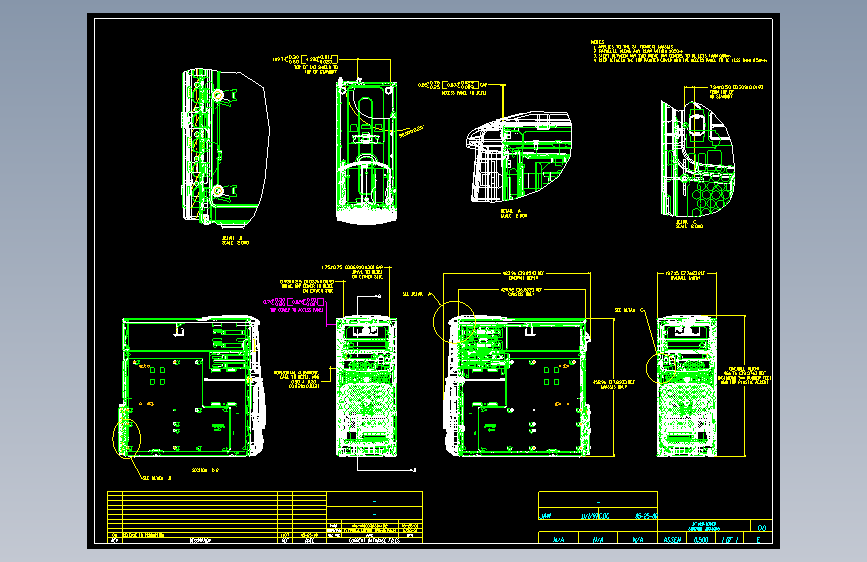Select the Detail C enlarged view drawing
This screenshot has height=562, width=867.
(x=698, y=159)
